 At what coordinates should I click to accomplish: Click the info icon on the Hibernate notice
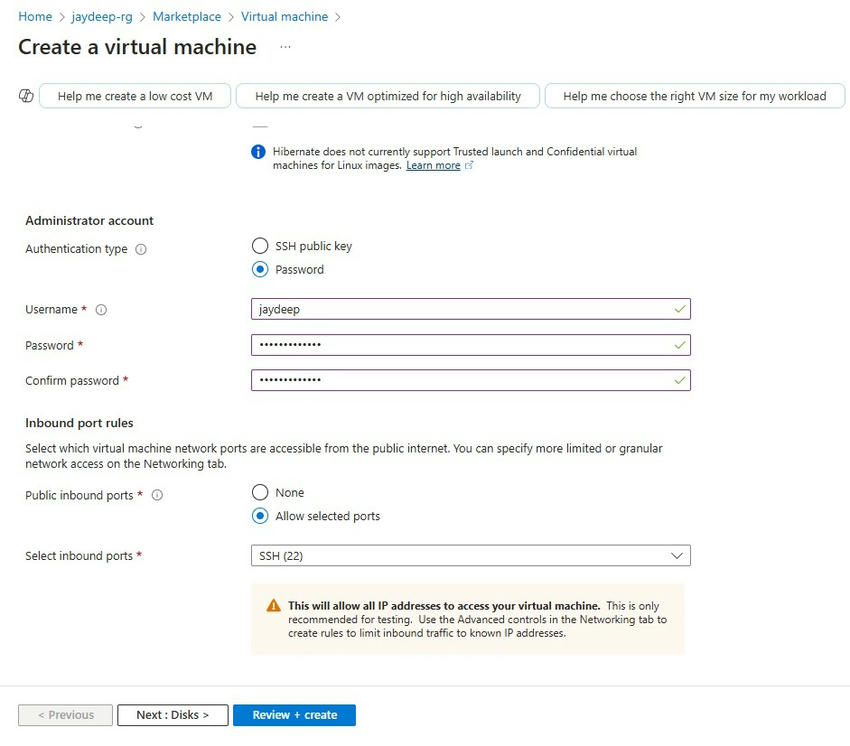click(x=257, y=151)
